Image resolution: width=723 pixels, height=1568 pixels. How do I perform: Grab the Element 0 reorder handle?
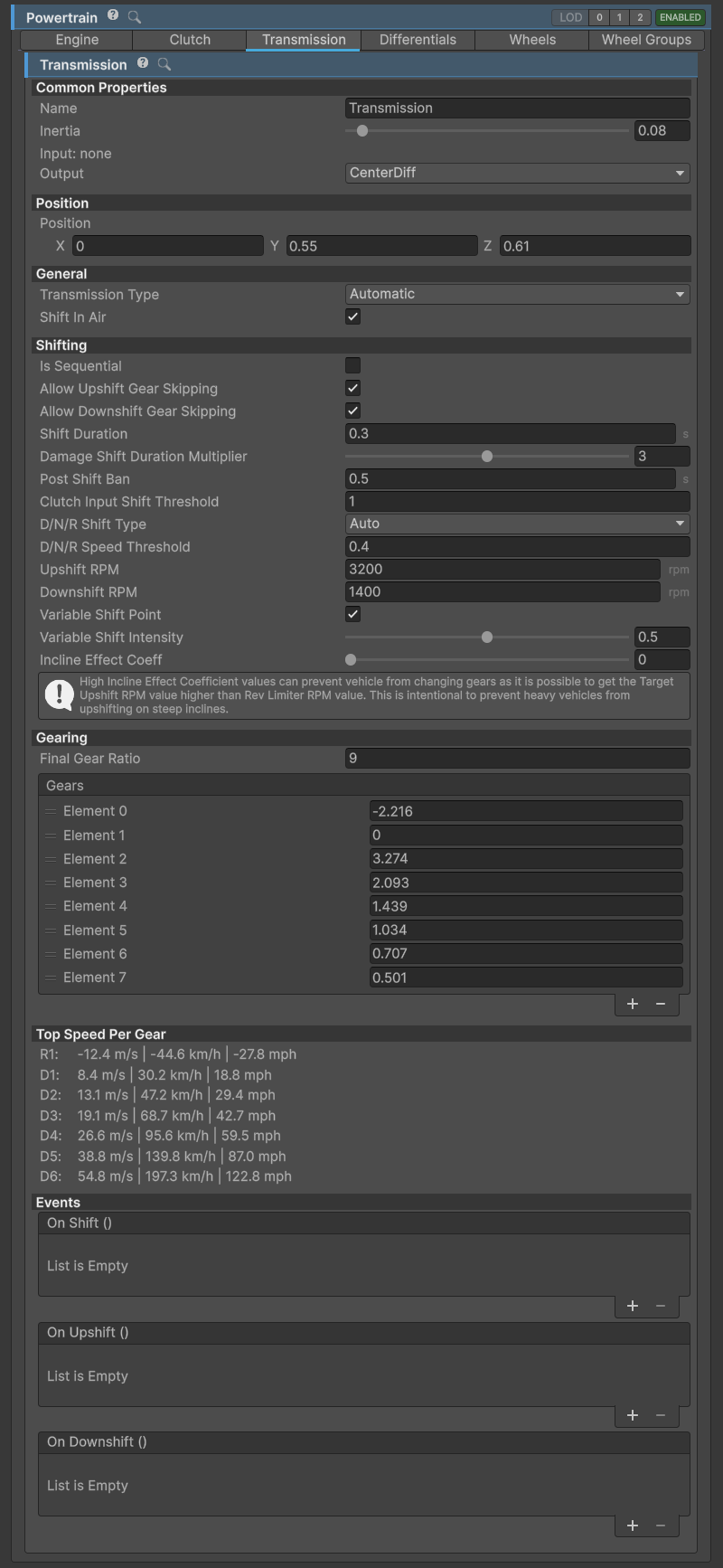point(51,811)
